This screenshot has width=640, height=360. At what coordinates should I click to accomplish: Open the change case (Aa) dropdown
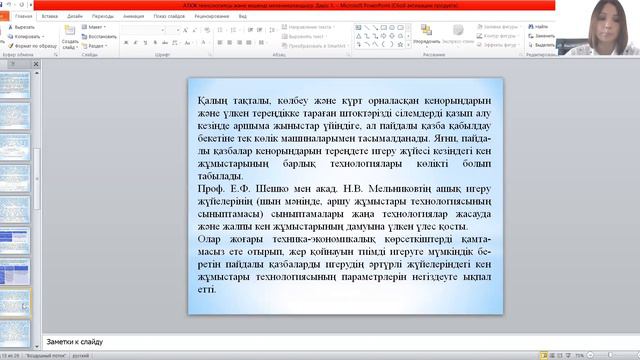click(188, 42)
